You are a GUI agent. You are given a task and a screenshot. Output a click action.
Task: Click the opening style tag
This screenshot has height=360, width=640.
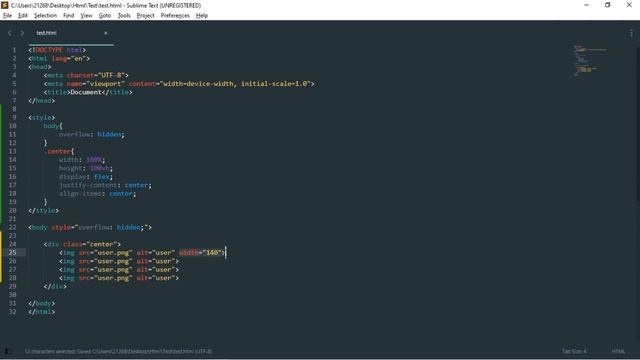coord(41,118)
